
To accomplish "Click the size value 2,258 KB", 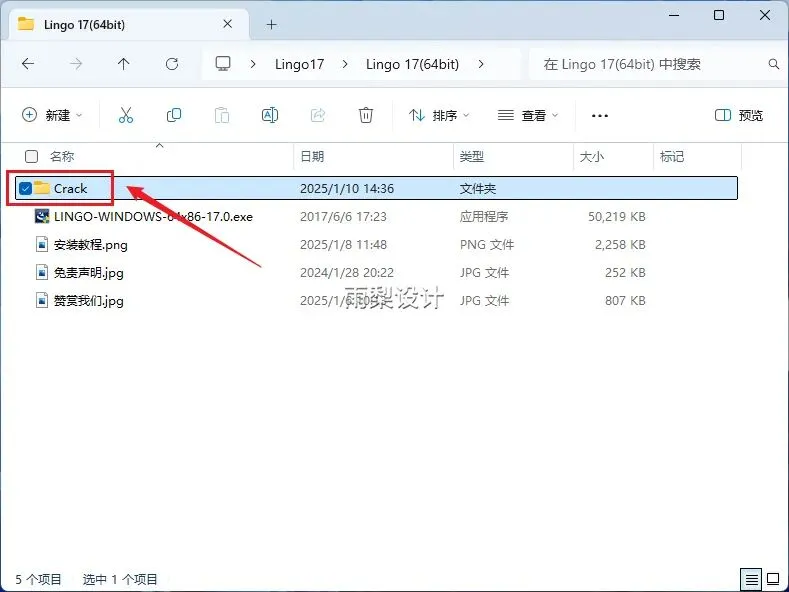I will (620, 245).
